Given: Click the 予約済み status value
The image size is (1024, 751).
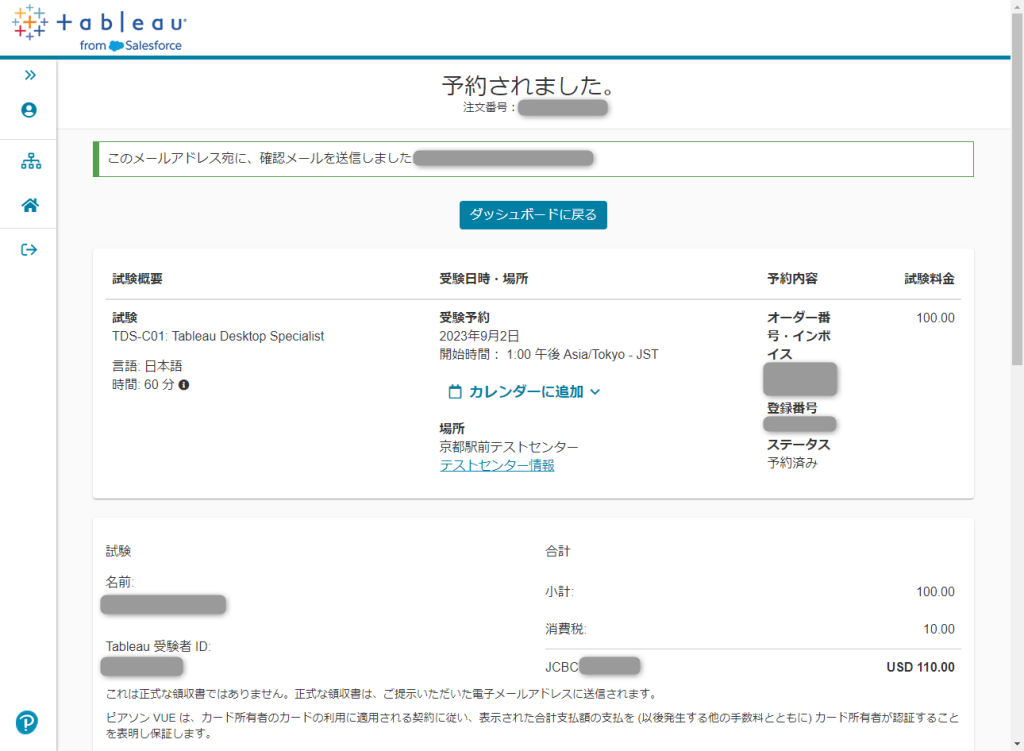Looking at the screenshot, I should (792, 463).
